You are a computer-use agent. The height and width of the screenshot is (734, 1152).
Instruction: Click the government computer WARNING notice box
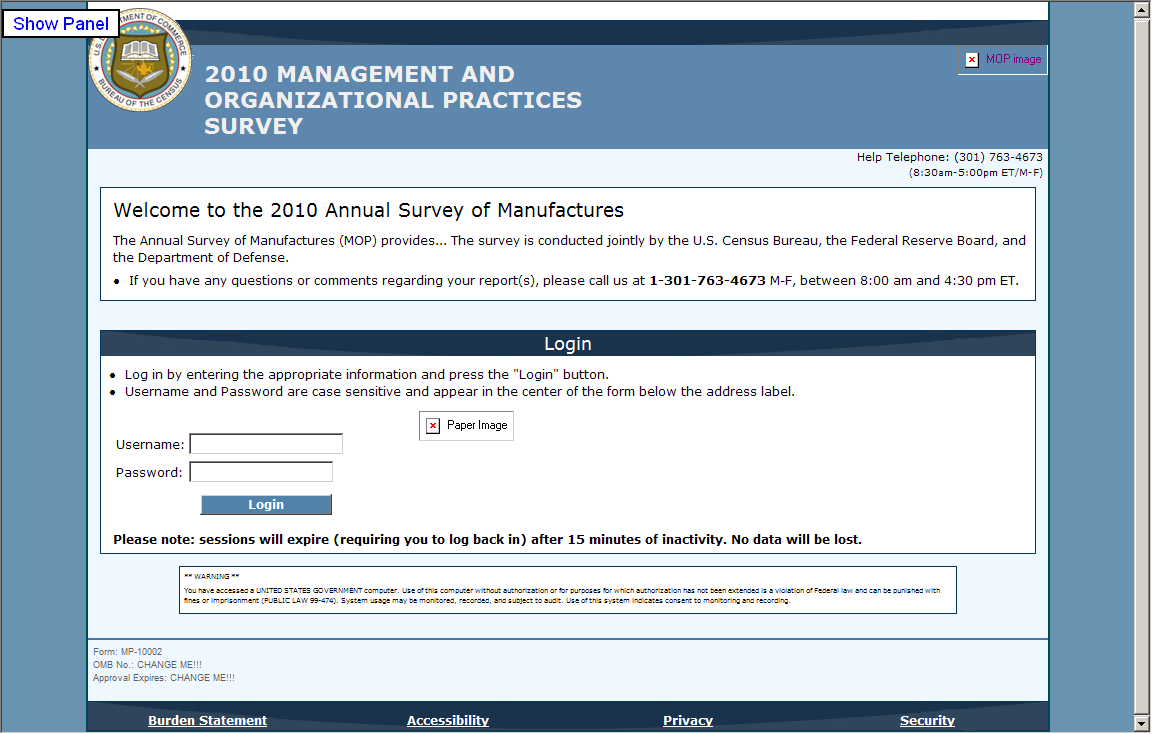point(567,590)
